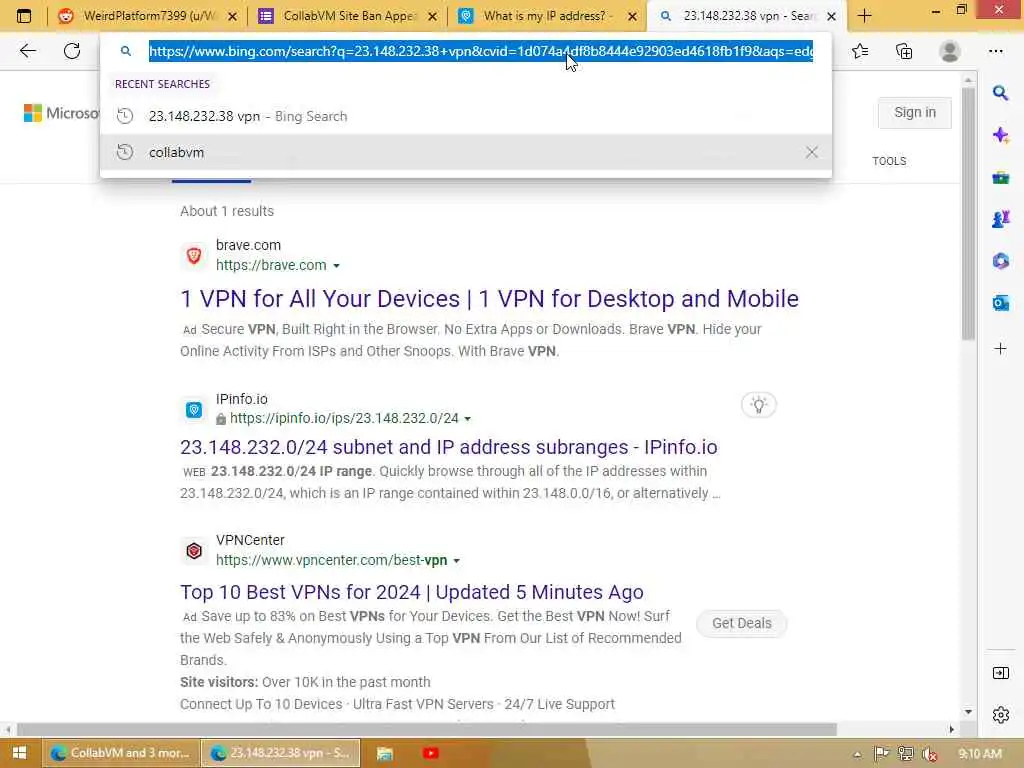Click the lightbulb insights icon beside IPinfo result
The image size is (1024, 768).
pyautogui.click(x=758, y=405)
